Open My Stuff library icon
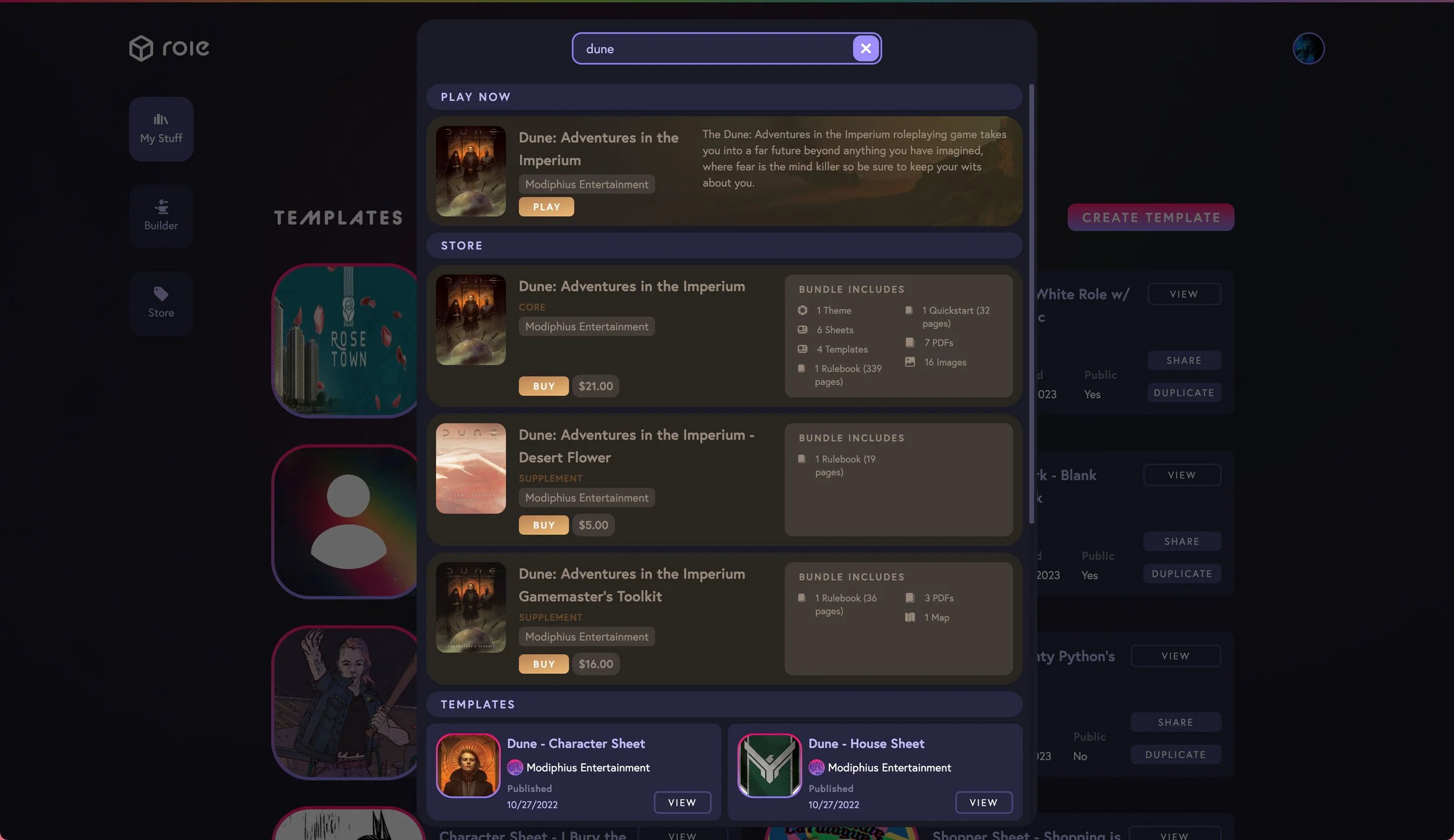 pyautogui.click(x=161, y=120)
